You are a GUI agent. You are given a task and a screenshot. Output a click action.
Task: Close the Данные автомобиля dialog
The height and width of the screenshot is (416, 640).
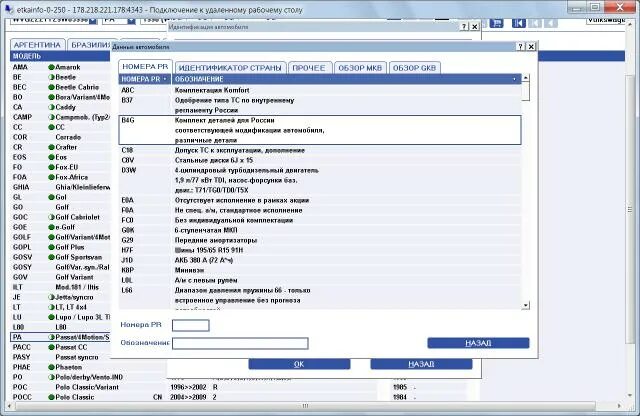pyautogui.click(x=531, y=47)
